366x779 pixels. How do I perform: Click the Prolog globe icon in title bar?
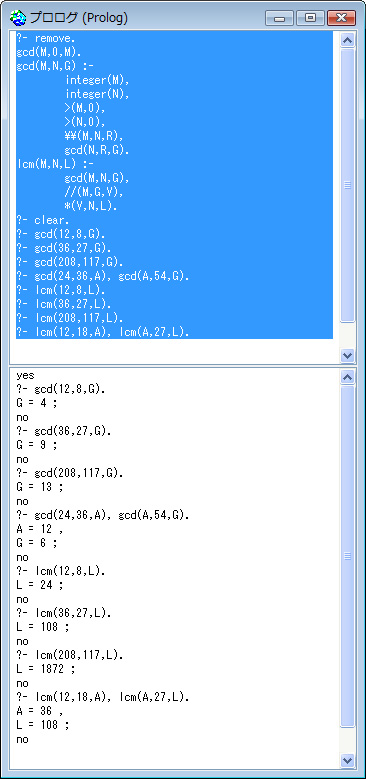[18, 18]
